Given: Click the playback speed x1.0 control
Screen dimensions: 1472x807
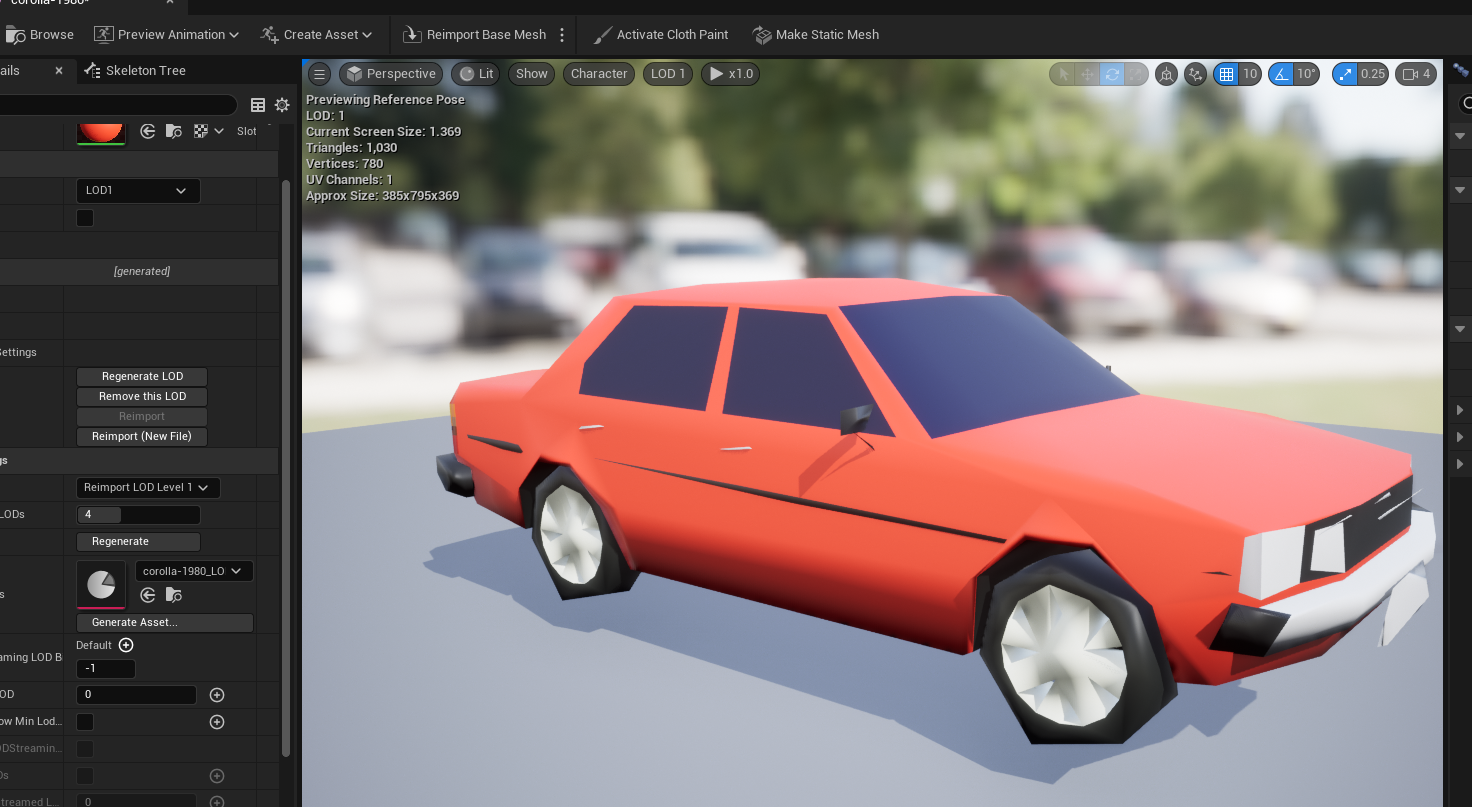Looking at the screenshot, I should click(x=730, y=73).
